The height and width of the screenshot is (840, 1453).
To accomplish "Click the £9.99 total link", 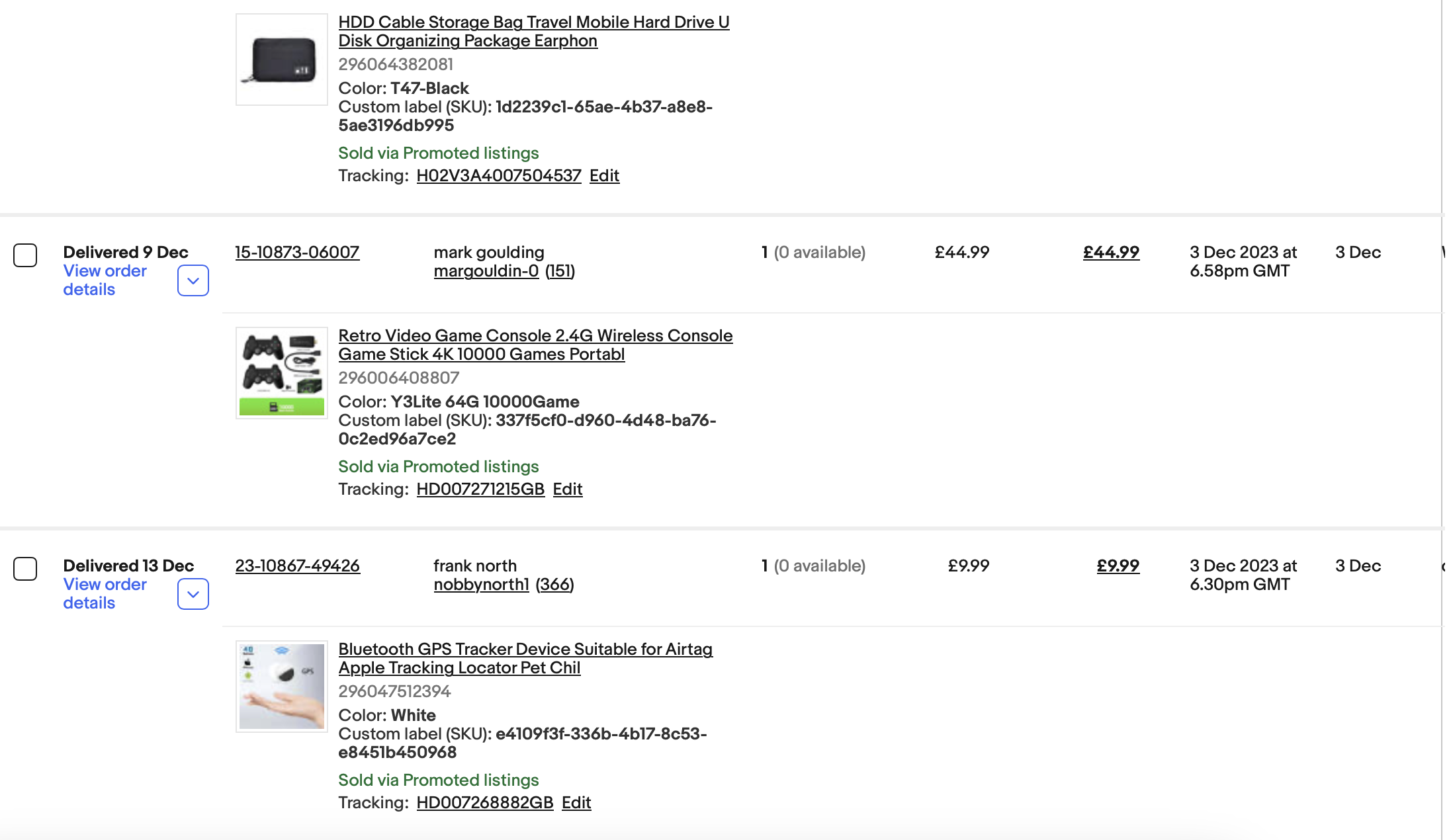I will [1118, 566].
